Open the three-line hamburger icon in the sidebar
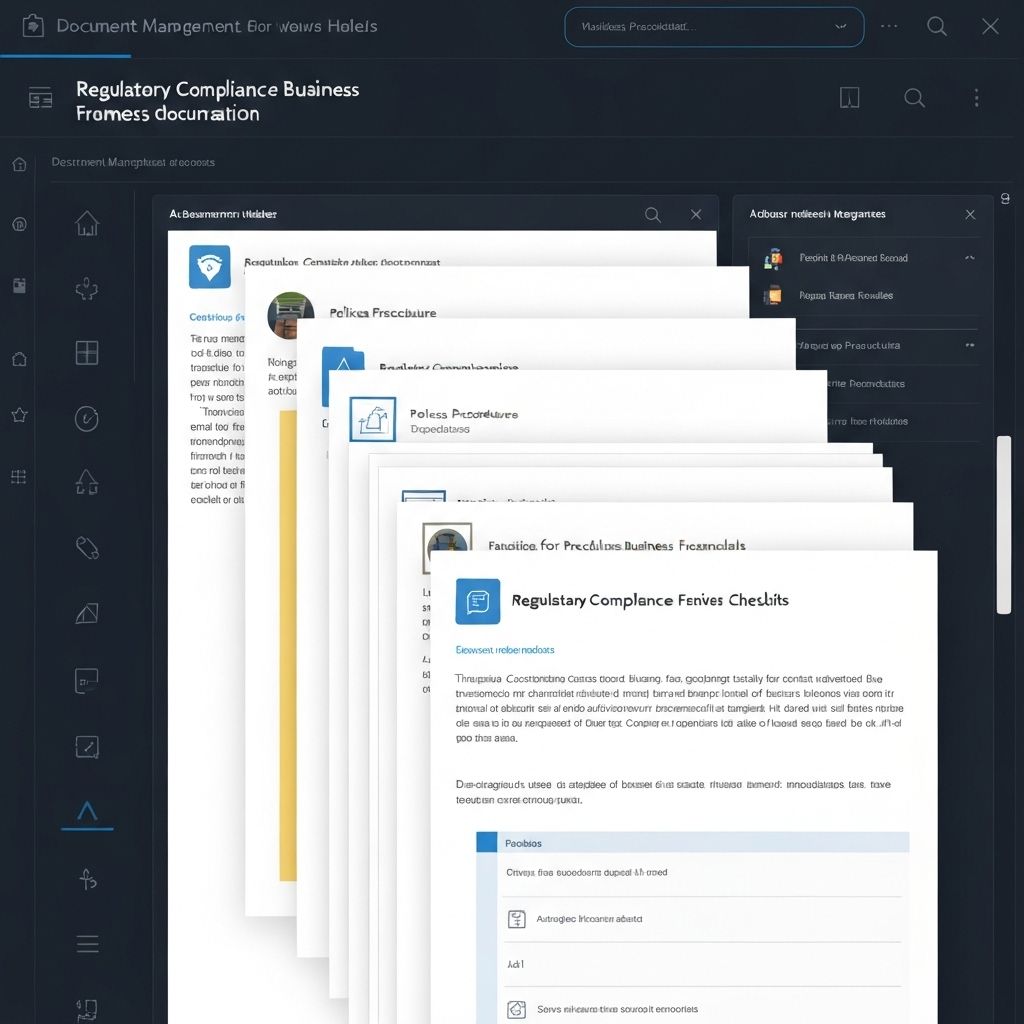Image resolution: width=1024 pixels, height=1024 pixels. 87,943
